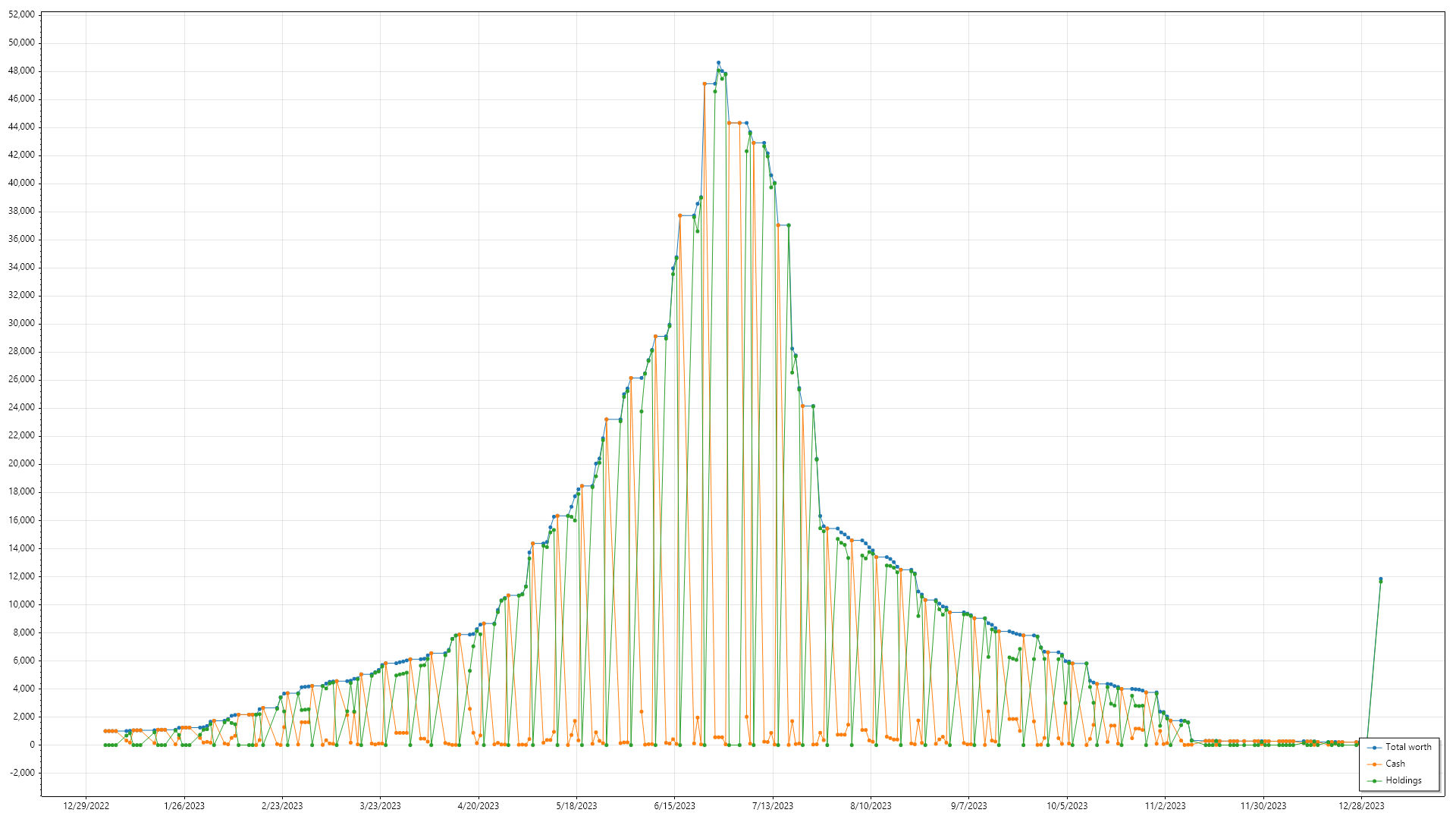The height and width of the screenshot is (819, 1456).
Task: Click the -2,000 y-axis label
Action: 21,773
